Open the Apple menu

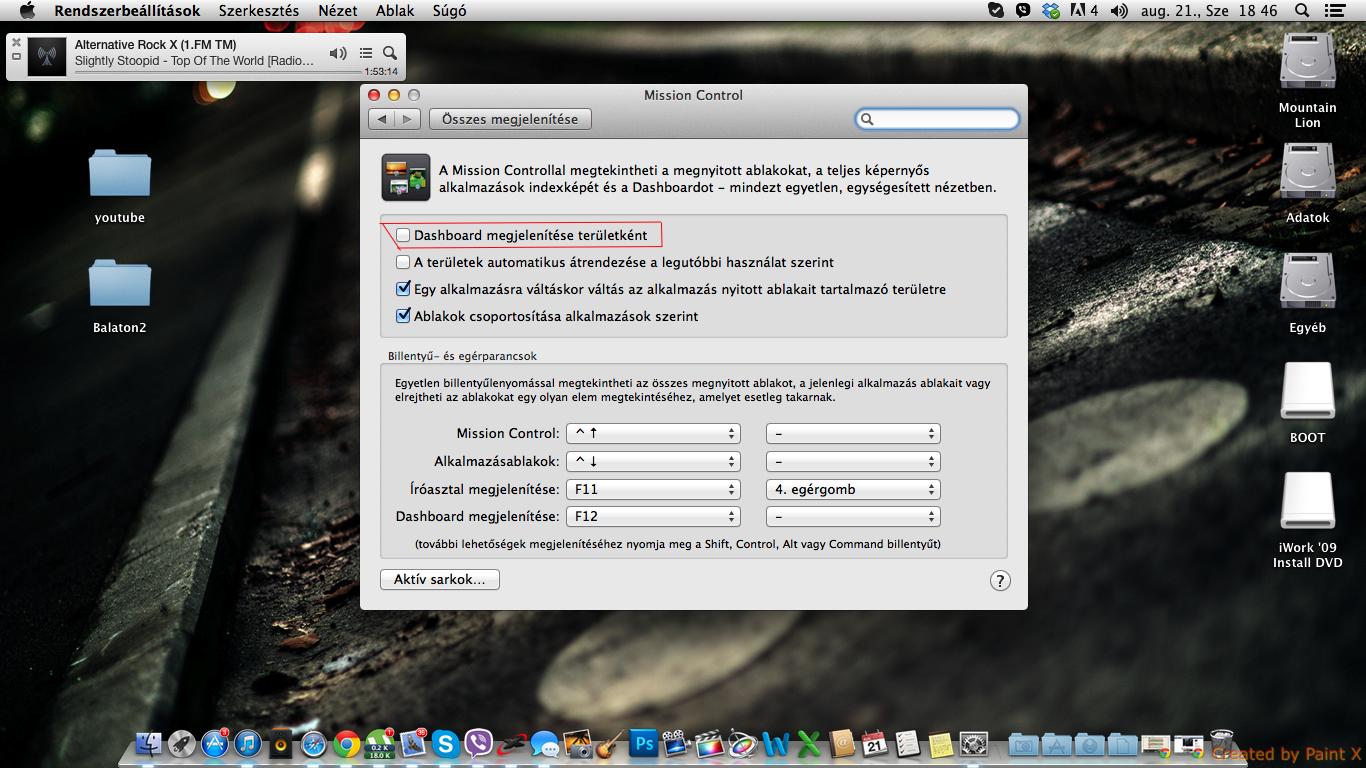(x=27, y=10)
